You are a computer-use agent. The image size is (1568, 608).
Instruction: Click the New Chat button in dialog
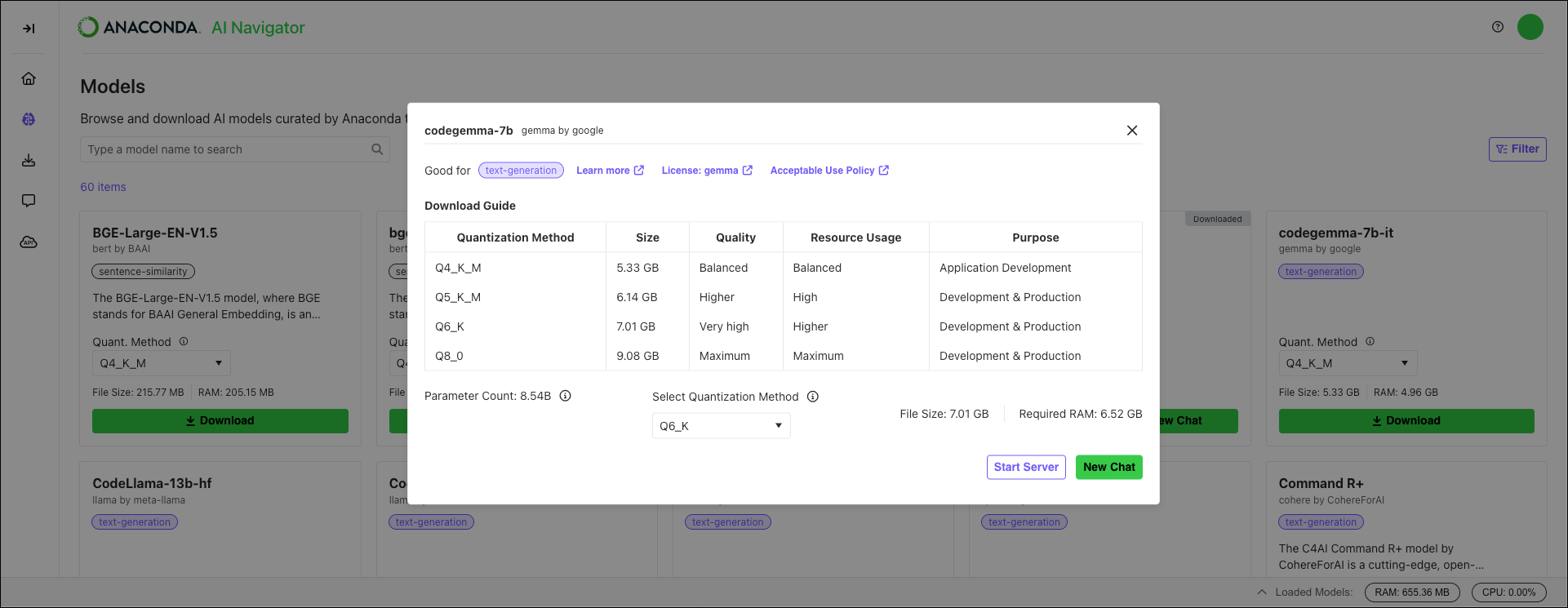(1109, 467)
